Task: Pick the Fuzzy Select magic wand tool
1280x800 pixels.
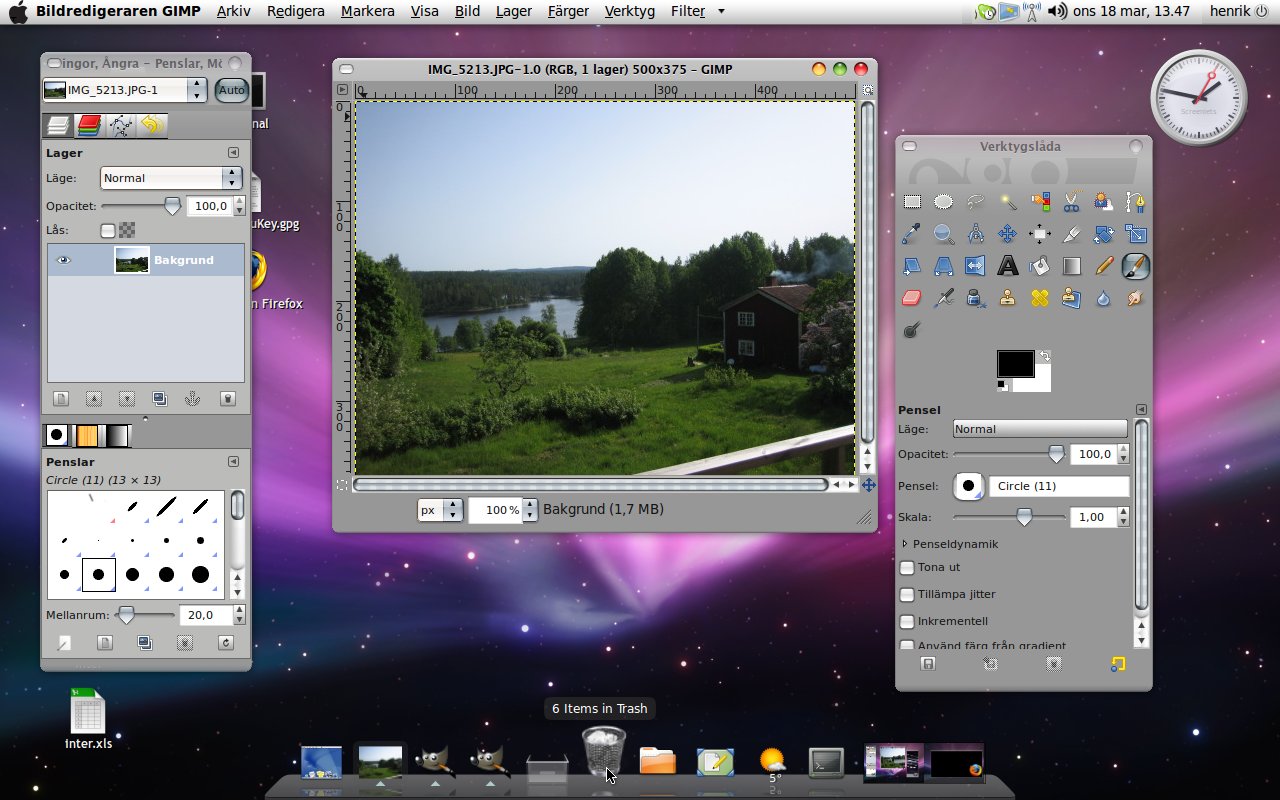Action: pos(1007,202)
